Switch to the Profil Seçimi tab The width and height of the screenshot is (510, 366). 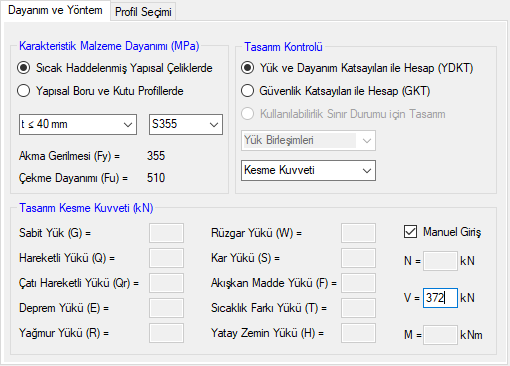pyautogui.click(x=143, y=12)
